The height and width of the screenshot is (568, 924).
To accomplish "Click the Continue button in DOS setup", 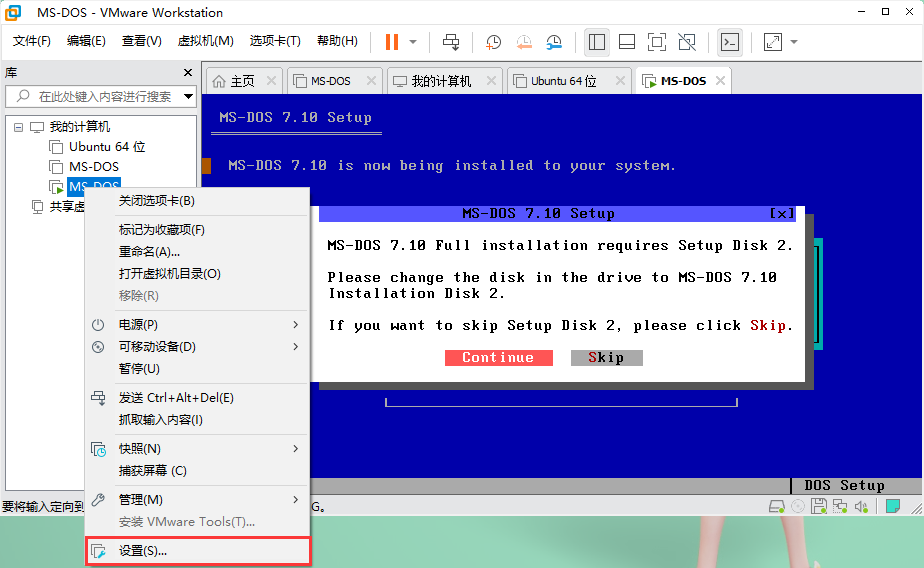I will tap(499, 358).
